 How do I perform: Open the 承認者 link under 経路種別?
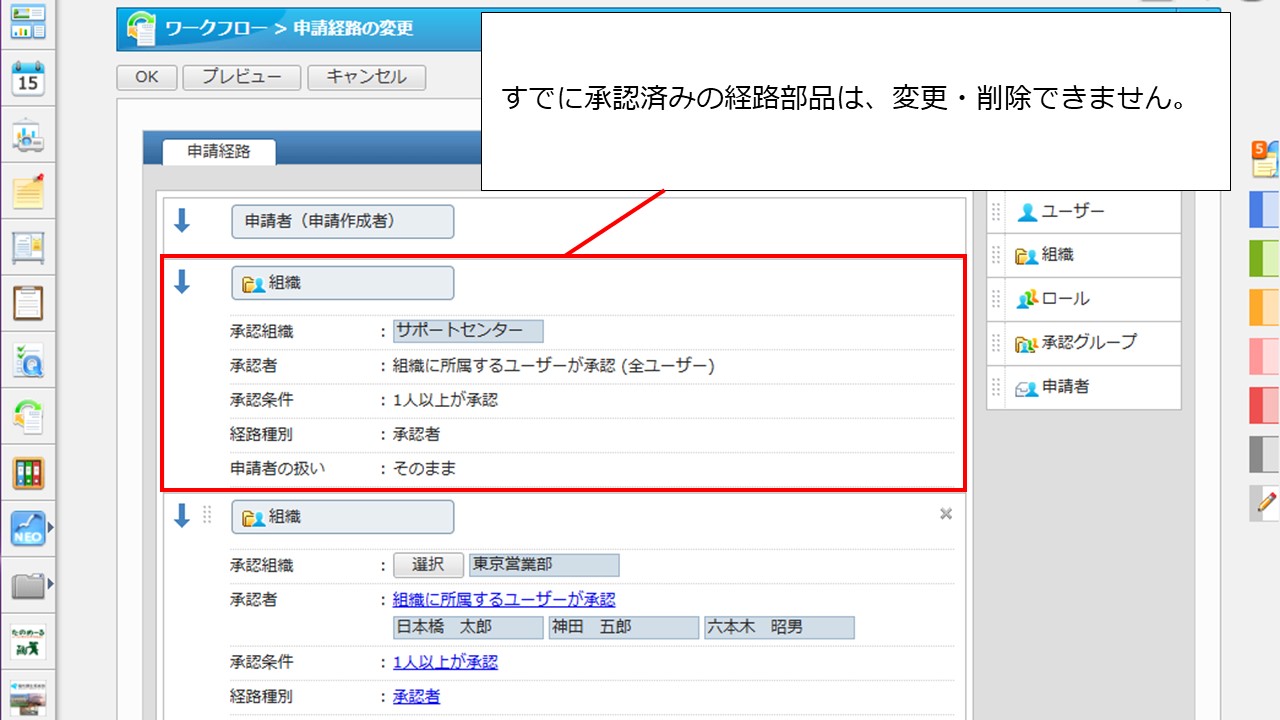tap(416, 697)
